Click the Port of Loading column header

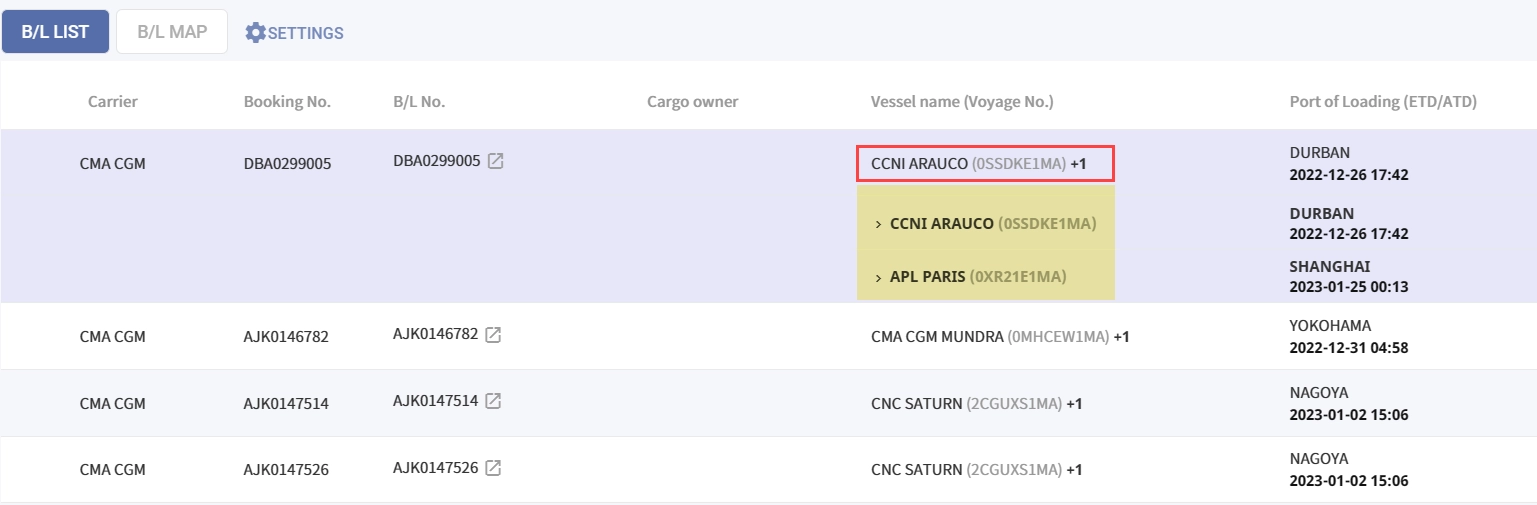[x=1383, y=102]
